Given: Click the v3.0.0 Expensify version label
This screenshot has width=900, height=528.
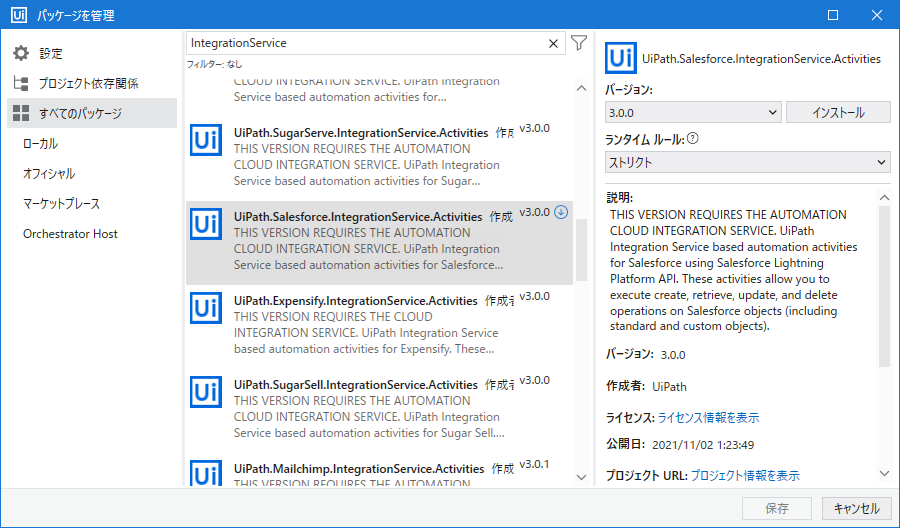Looking at the screenshot, I should (x=534, y=296).
